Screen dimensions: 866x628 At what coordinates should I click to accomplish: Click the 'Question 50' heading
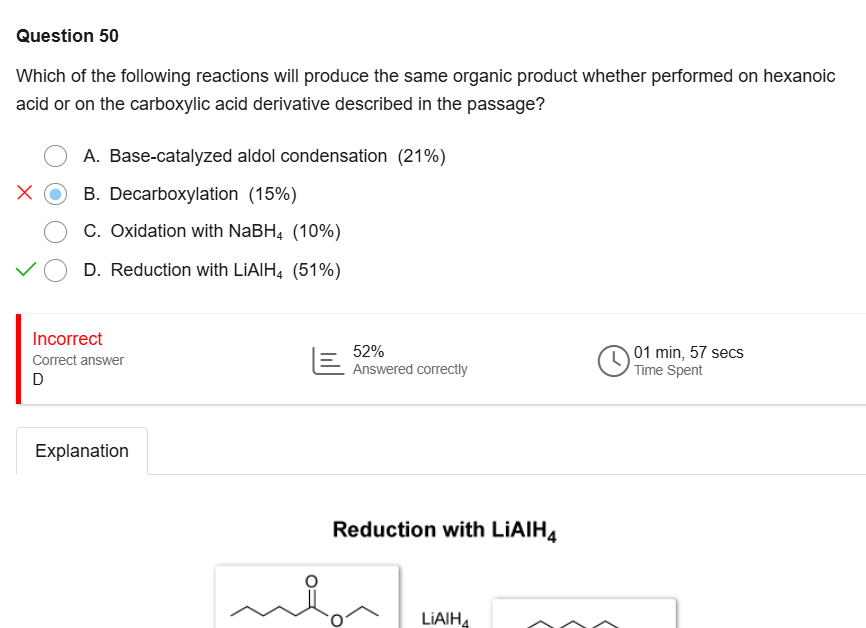[67, 36]
